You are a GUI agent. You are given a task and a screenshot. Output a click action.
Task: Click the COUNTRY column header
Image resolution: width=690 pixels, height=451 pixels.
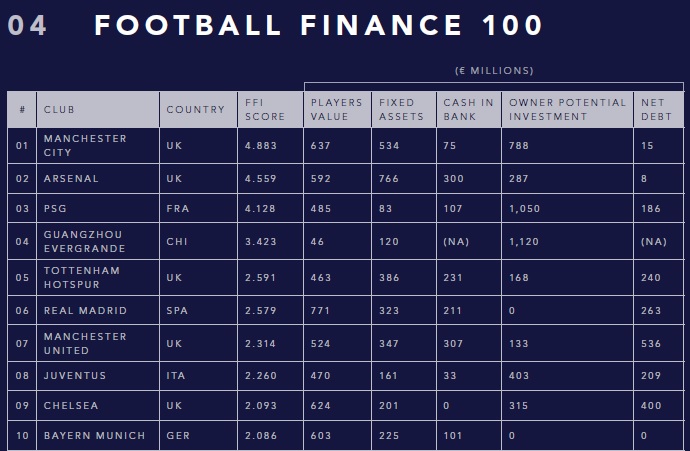(198, 110)
